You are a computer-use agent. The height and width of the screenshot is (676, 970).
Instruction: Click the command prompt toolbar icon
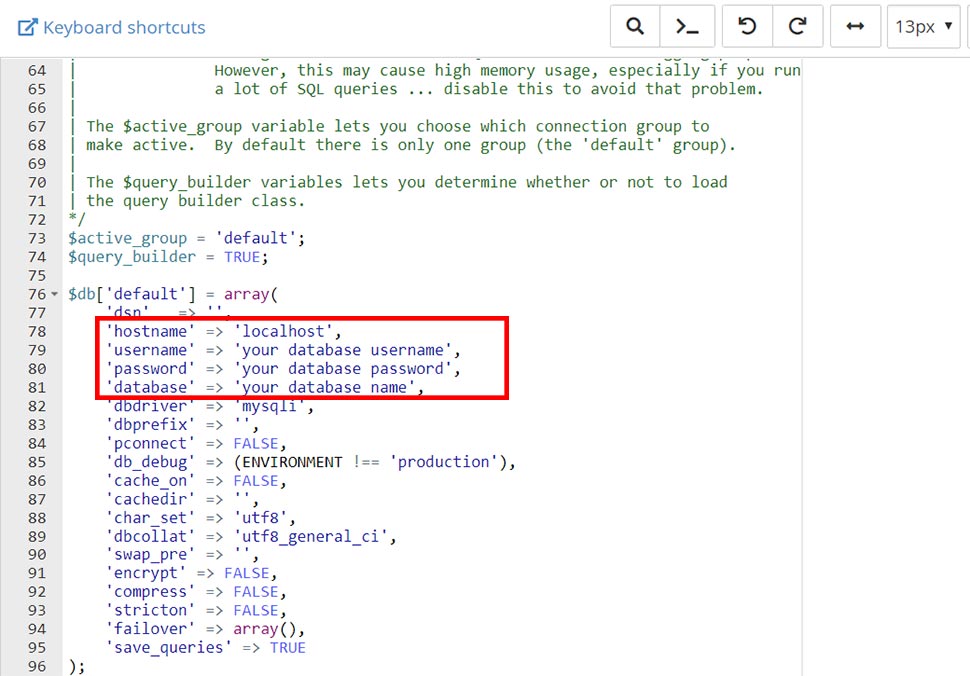pos(687,27)
